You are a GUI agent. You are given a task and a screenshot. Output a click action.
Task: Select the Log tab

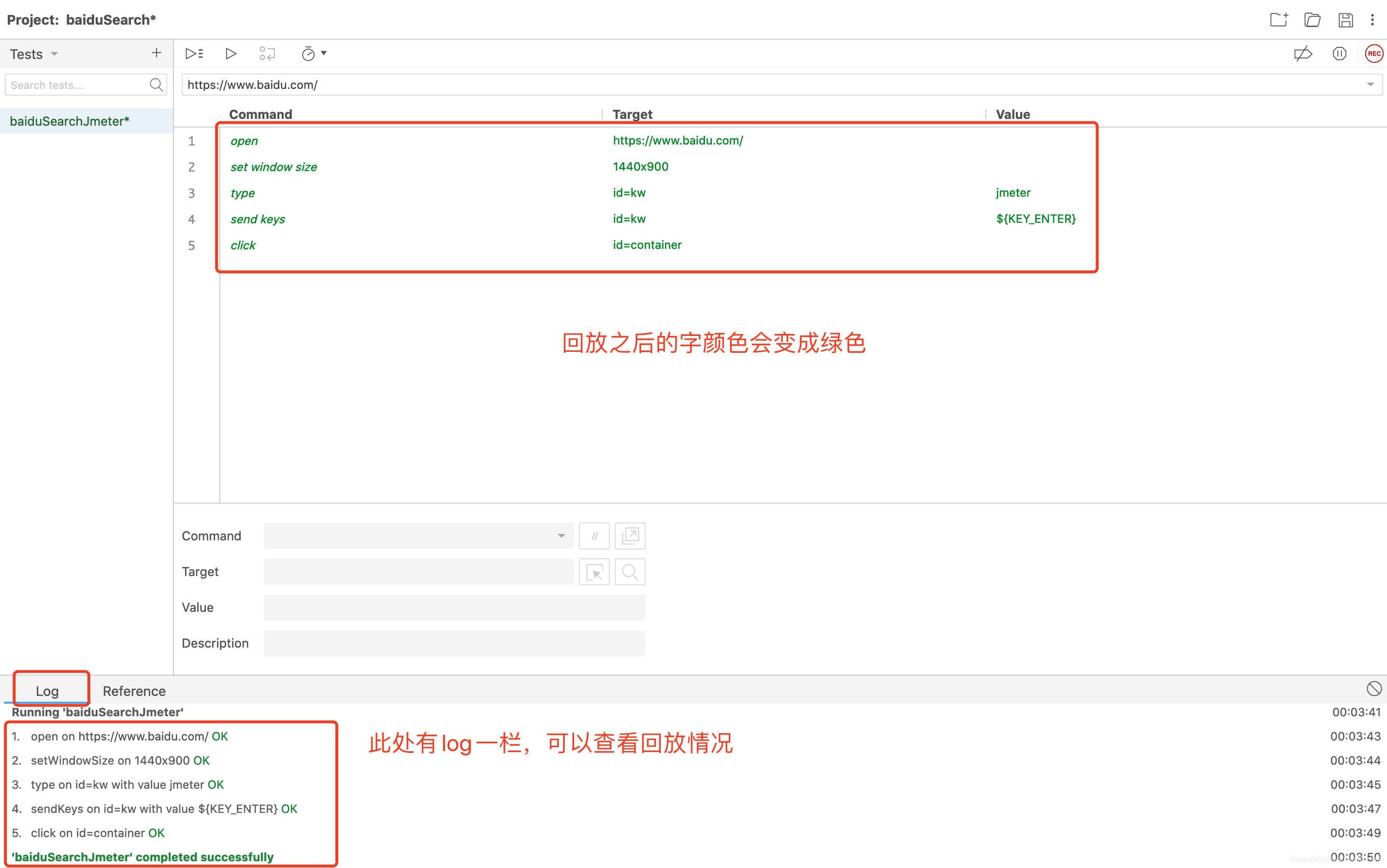(47, 691)
